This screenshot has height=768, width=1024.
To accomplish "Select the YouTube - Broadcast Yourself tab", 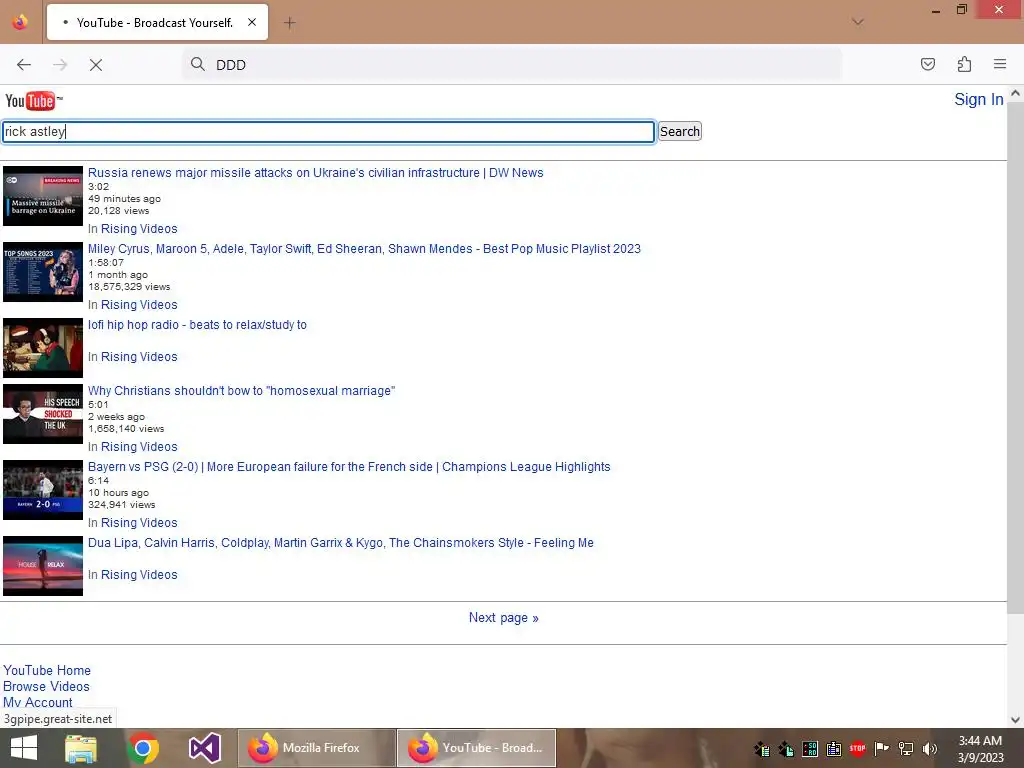I will click(x=157, y=22).
